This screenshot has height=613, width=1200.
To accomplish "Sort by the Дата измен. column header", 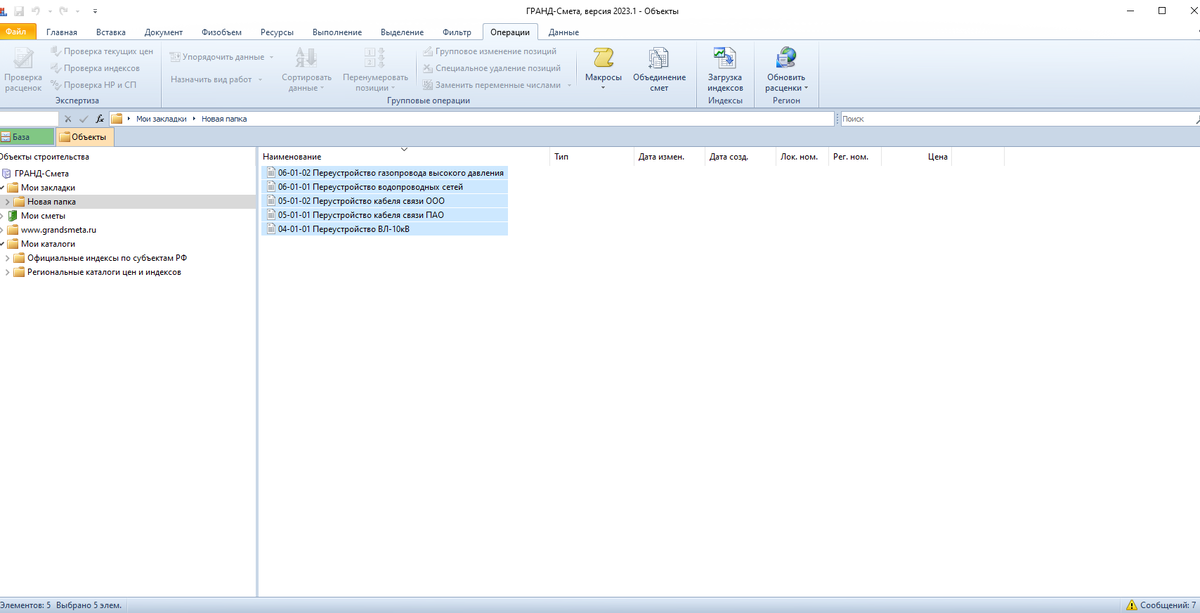I will [x=669, y=157].
